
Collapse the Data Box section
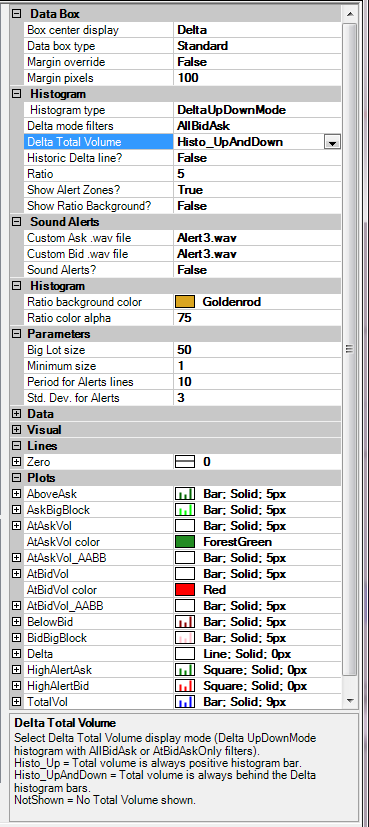pyautogui.click(x=16, y=14)
